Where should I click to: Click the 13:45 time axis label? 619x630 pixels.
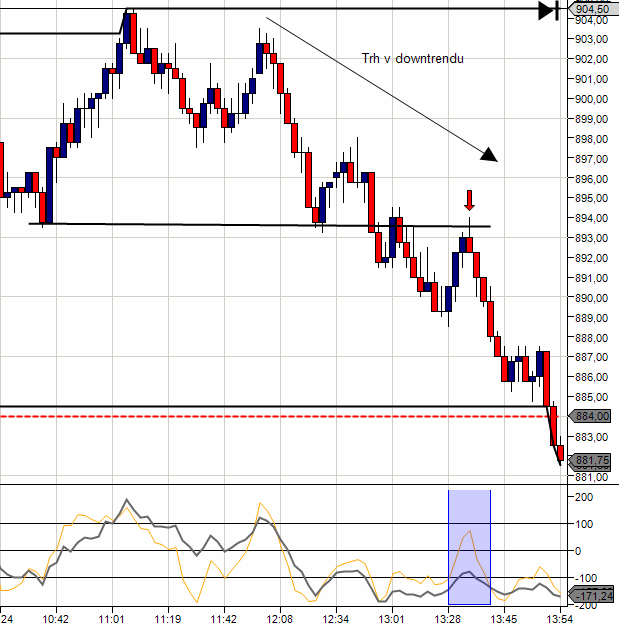[504, 619]
